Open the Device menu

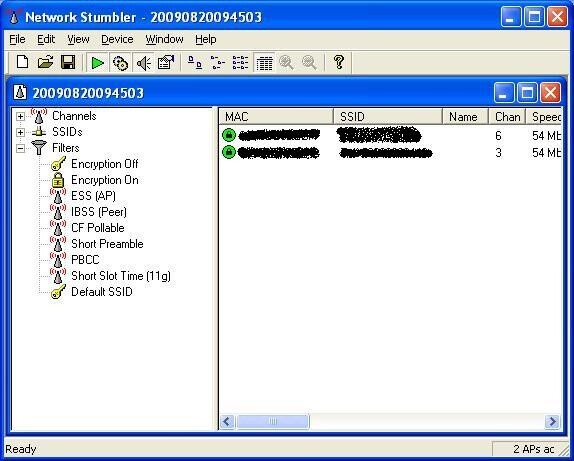coord(117,39)
